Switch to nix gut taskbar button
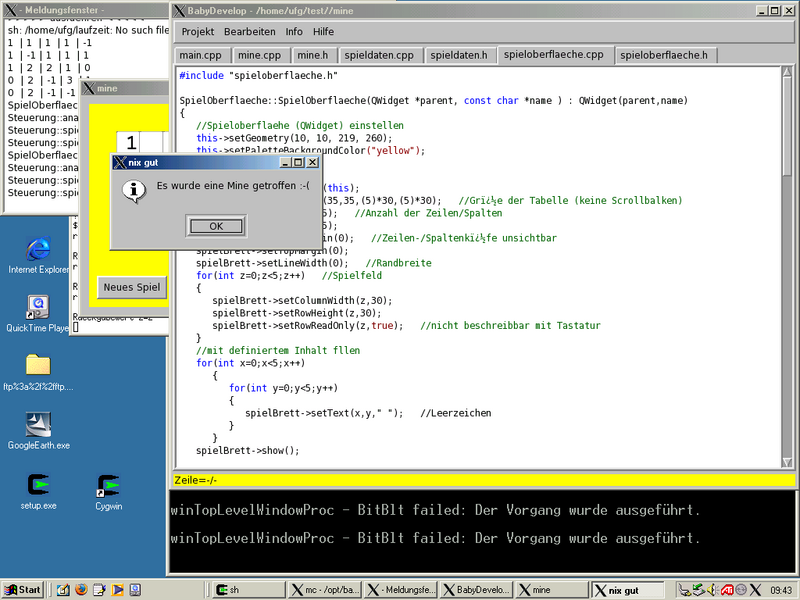This screenshot has width=800, height=600. pyautogui.click(x=628, y=590)
